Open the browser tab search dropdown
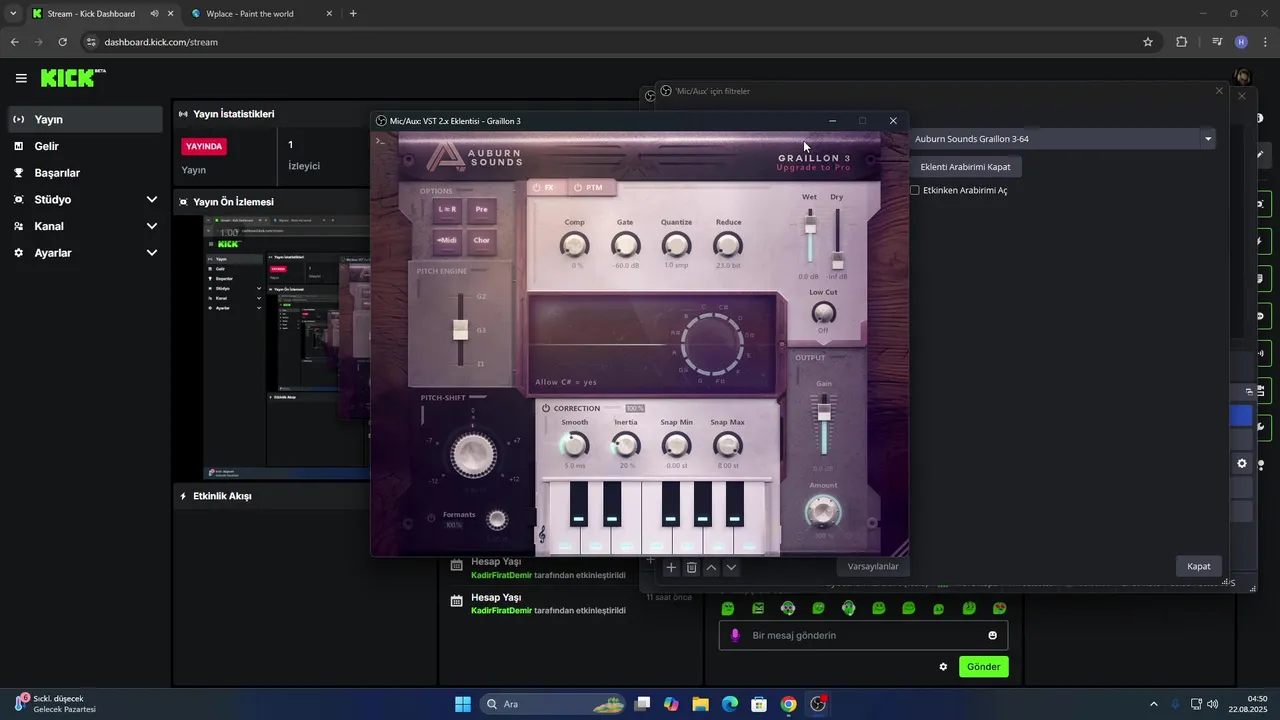This screenshot has height=720, width=1280. [12, 14]
